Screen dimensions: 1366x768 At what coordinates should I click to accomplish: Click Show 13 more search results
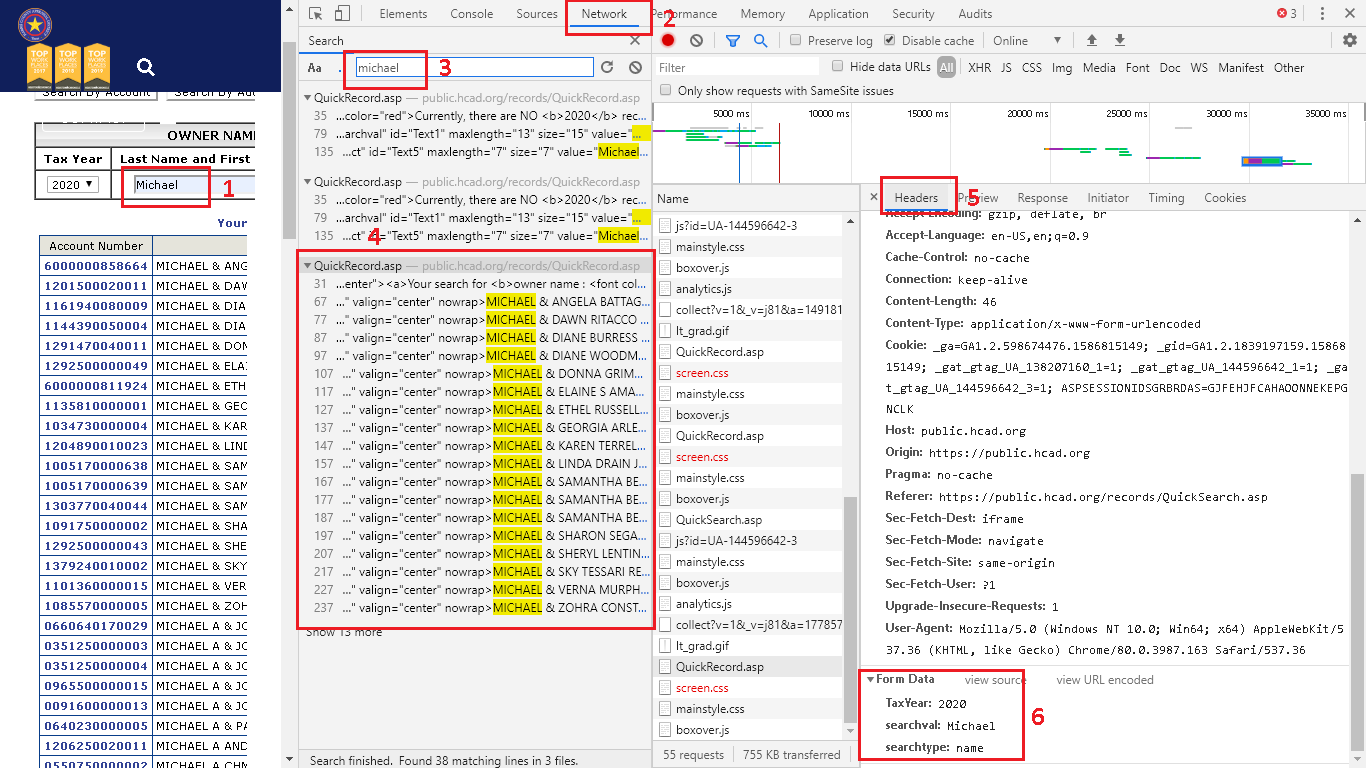point(344,632)
